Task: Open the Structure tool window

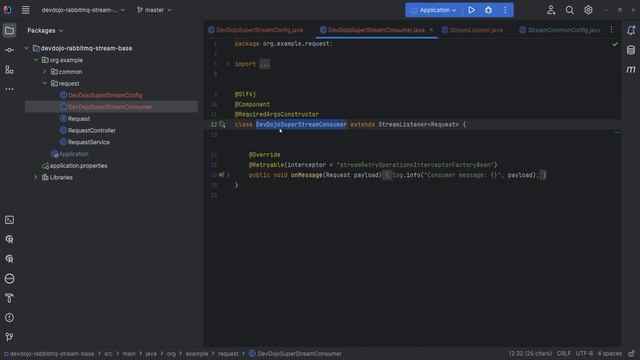Action: coord(9,70)
